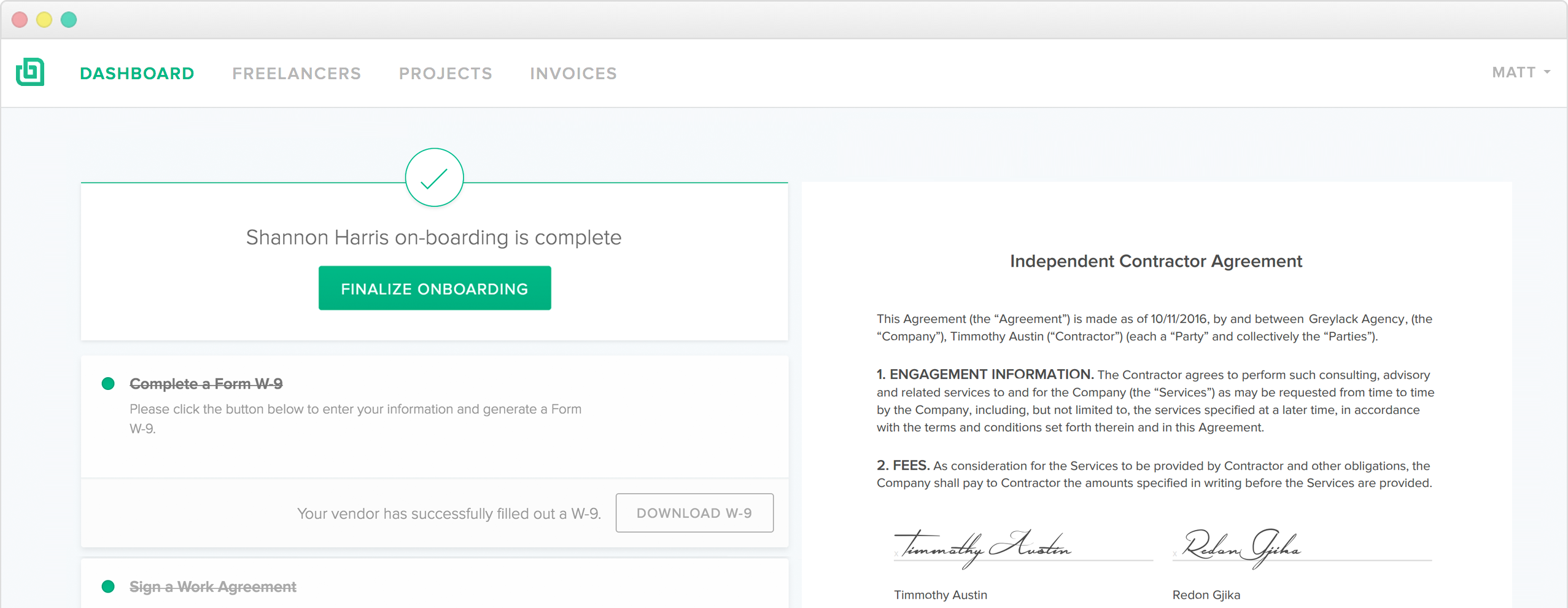Click Timmothy Austin's handwritten signature
This screenshot has width=1568, height=608.
(982, 545)
